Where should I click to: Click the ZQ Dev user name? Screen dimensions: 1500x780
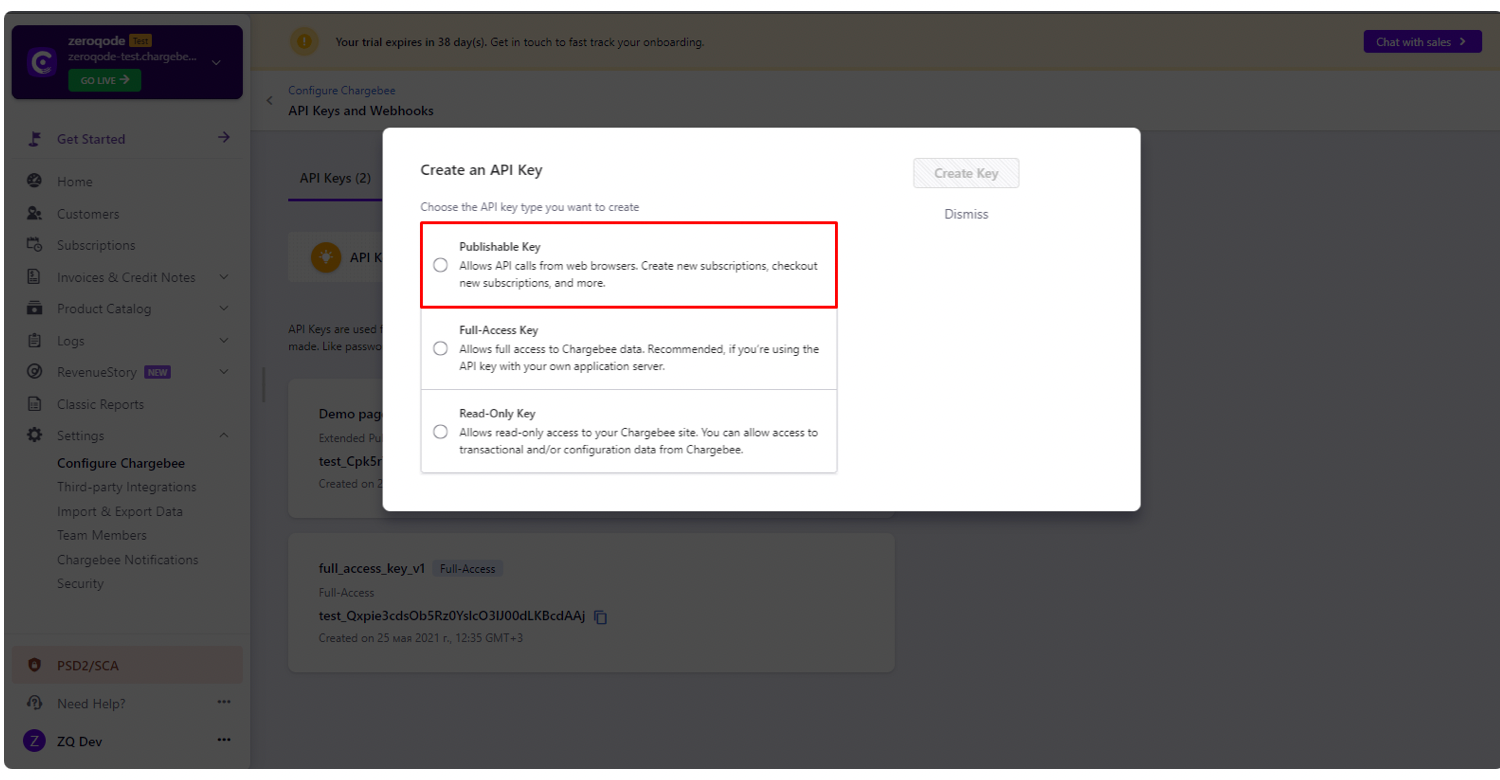tap(79, 741)
